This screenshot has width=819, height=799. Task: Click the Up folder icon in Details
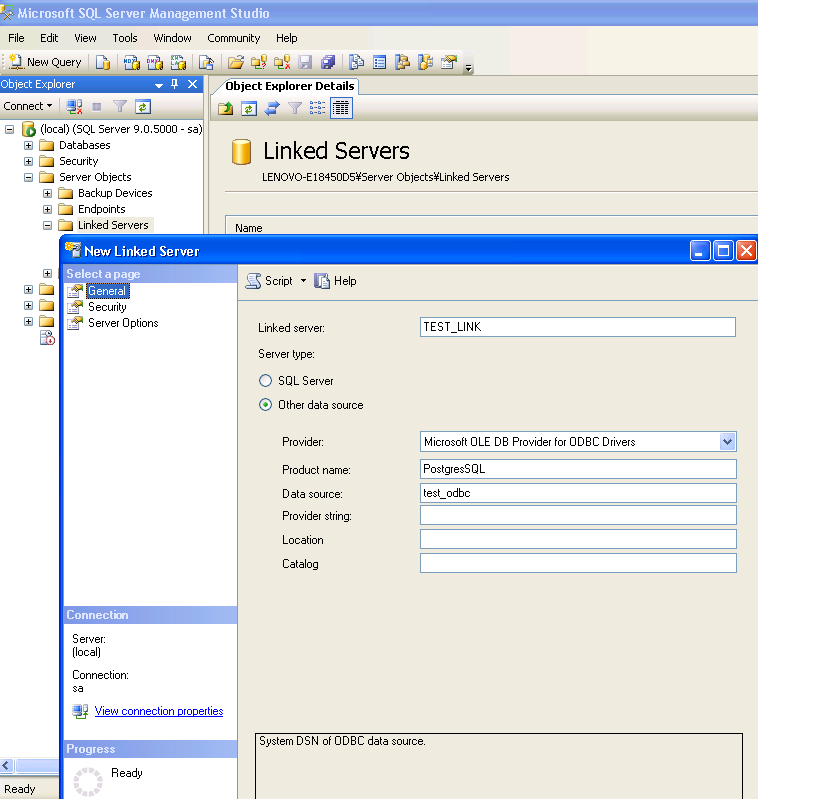[226, 109]
